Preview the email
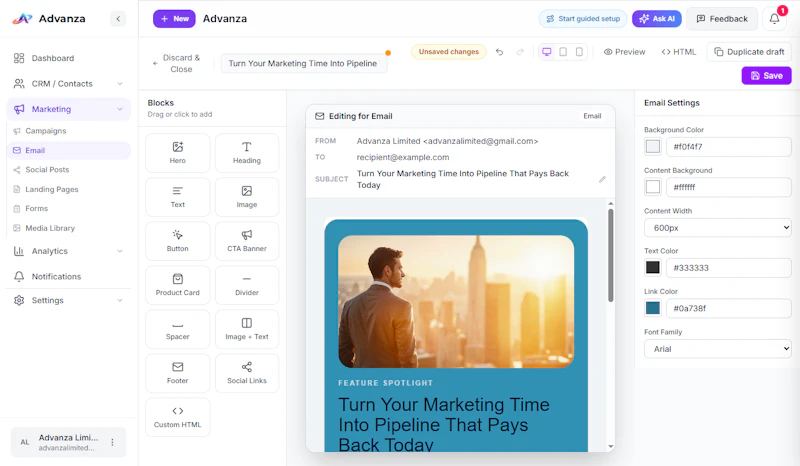The image size is (800, 466). click(624, 52)
